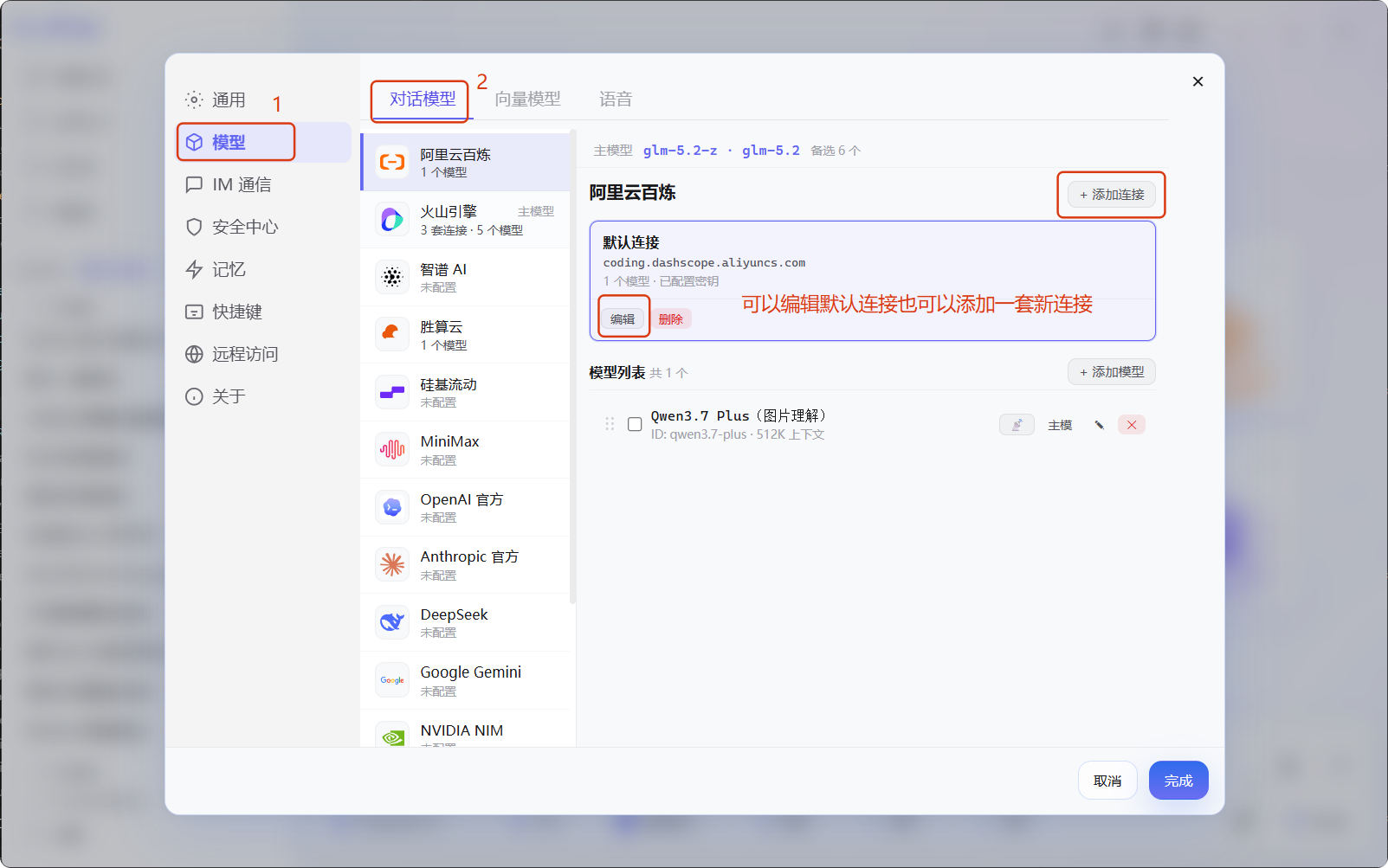Click the chat bubble icon for IM 通信
Viewport: 1388px width, 868px height.
tap(194, 184)
